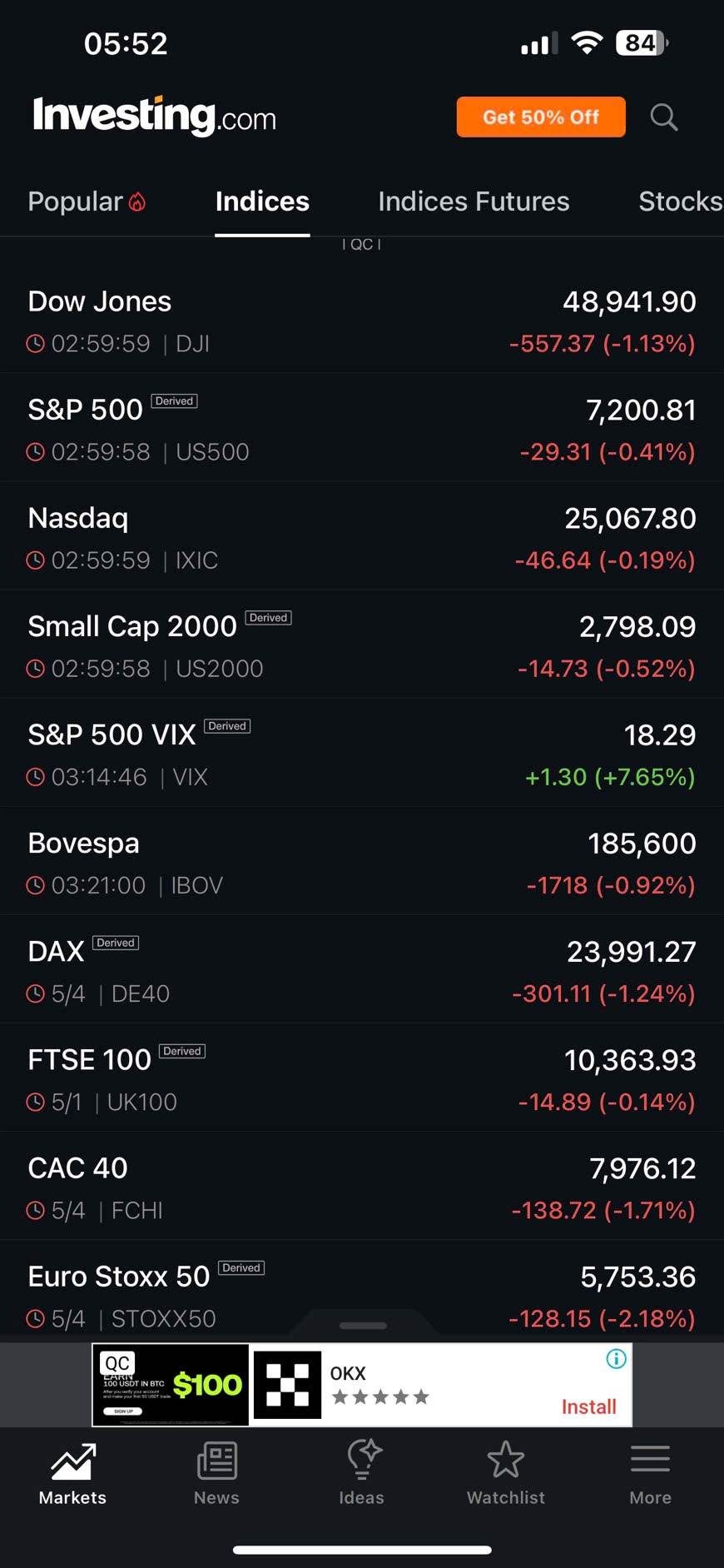The height and width of the screenshot is (1568, 724).
Task: Open the Dow Jones index row
Action: (362, 320)
